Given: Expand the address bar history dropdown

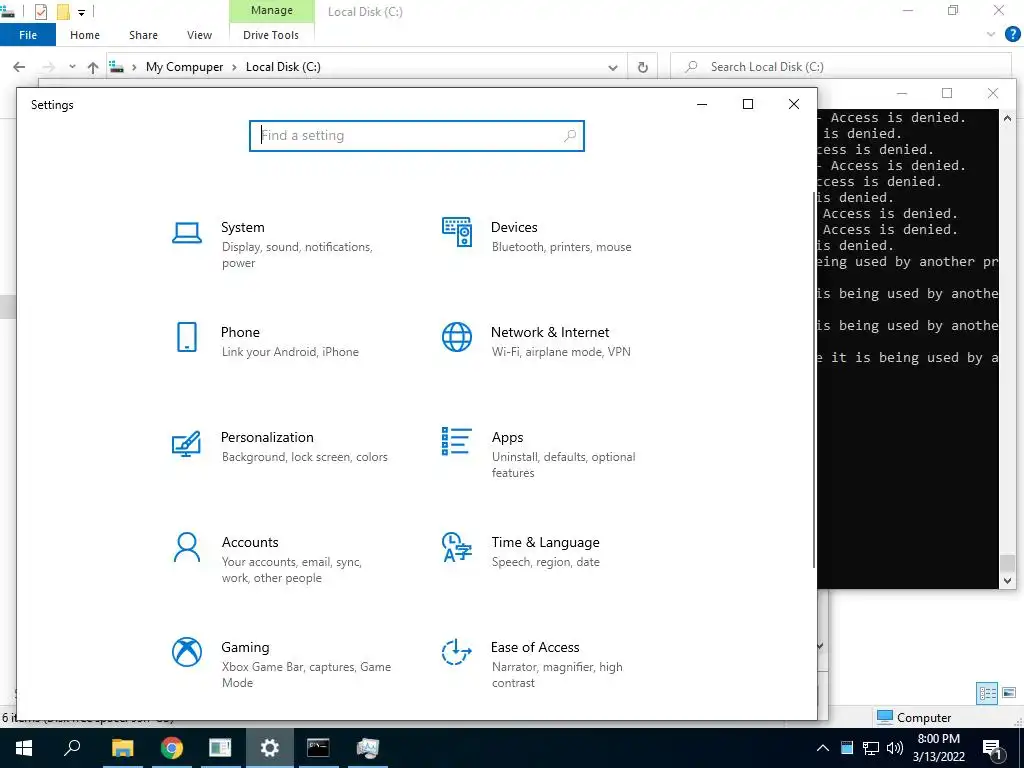Looking at the screenshot, I should tap(613, 67).
